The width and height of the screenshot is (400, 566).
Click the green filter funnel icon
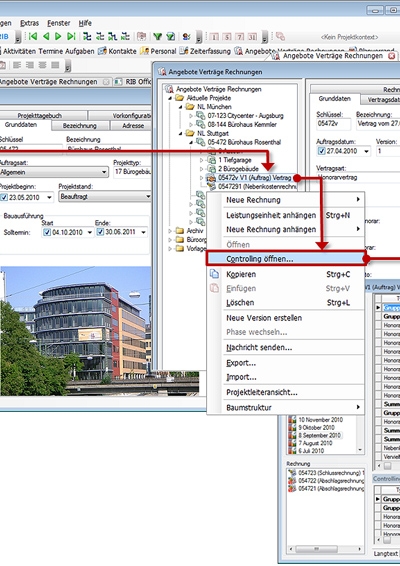pos(157,36)
